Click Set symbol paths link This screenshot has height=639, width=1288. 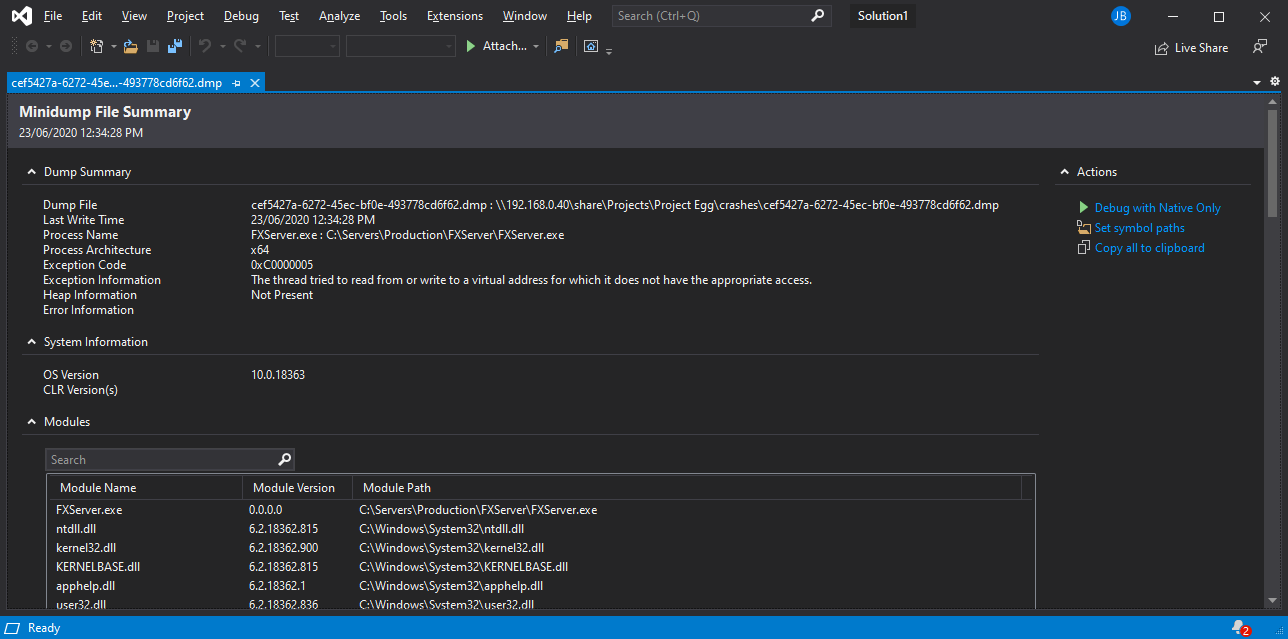pyautogui.click(x=1139, y=228)
